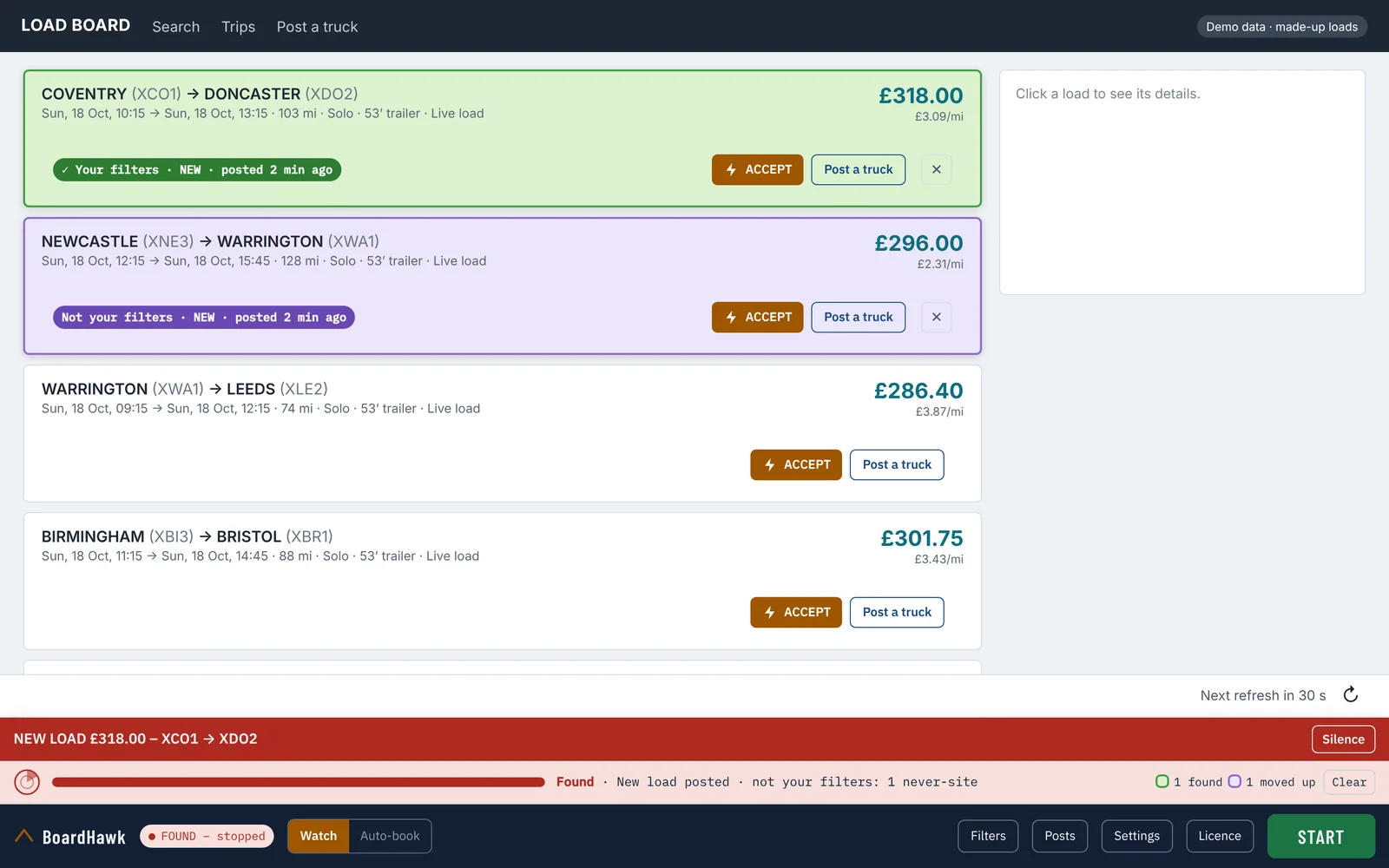Post a truck for Warrington to Leeds
The height and width of the screenshot is (868, 1389).
(897, 464)
